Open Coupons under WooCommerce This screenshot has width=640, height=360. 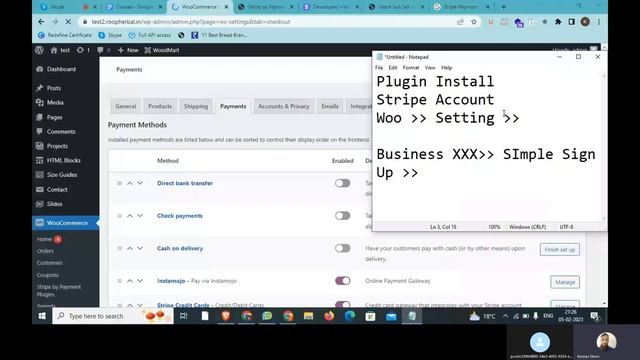point(48,275)
